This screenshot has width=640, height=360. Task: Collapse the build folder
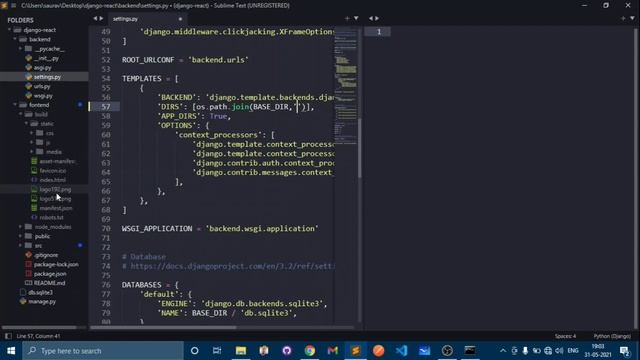pyautogui.click(x=20, y=114)
